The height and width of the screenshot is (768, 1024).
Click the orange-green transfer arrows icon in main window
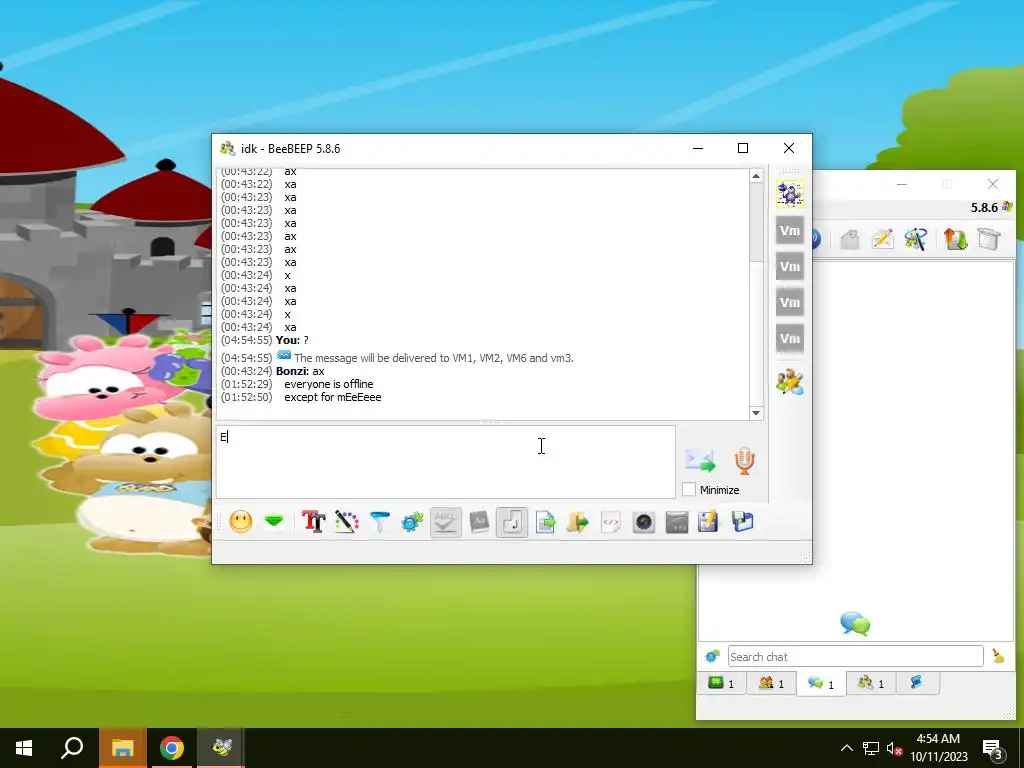(955, 239)
